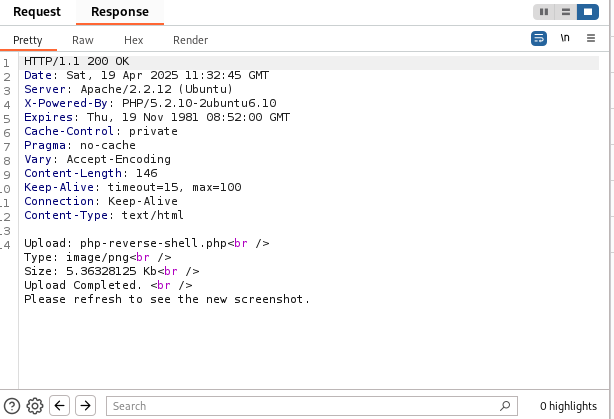Toggle word wrap in response viewer
Screen dimensions: 614x419
[539, 39]
